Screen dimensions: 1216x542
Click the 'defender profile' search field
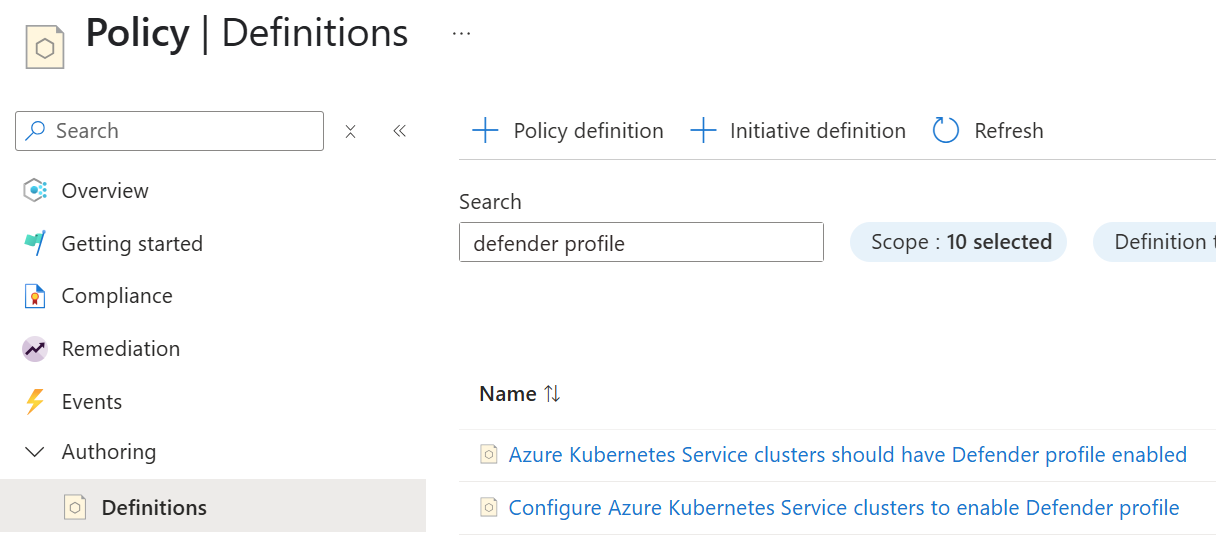(x=641, y=243)
